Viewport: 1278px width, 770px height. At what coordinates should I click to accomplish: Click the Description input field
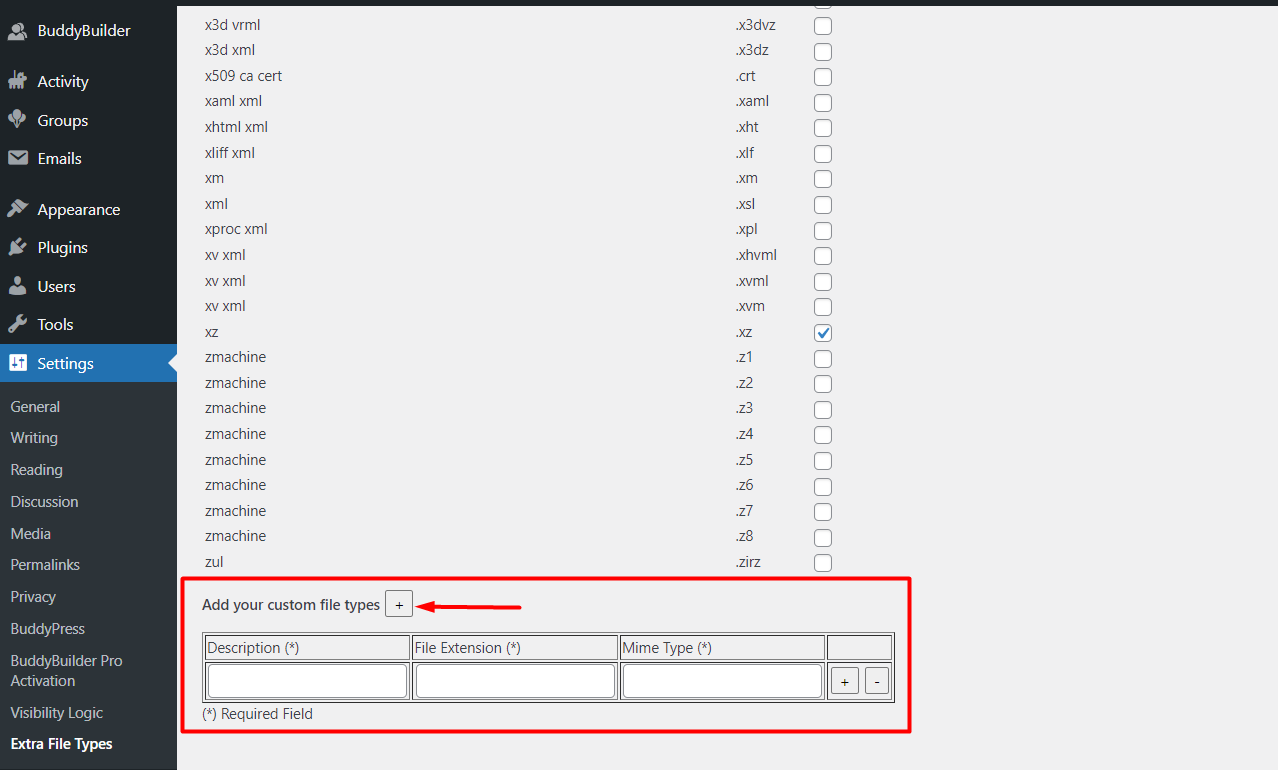pyautogui.click(x=306, y=680)
